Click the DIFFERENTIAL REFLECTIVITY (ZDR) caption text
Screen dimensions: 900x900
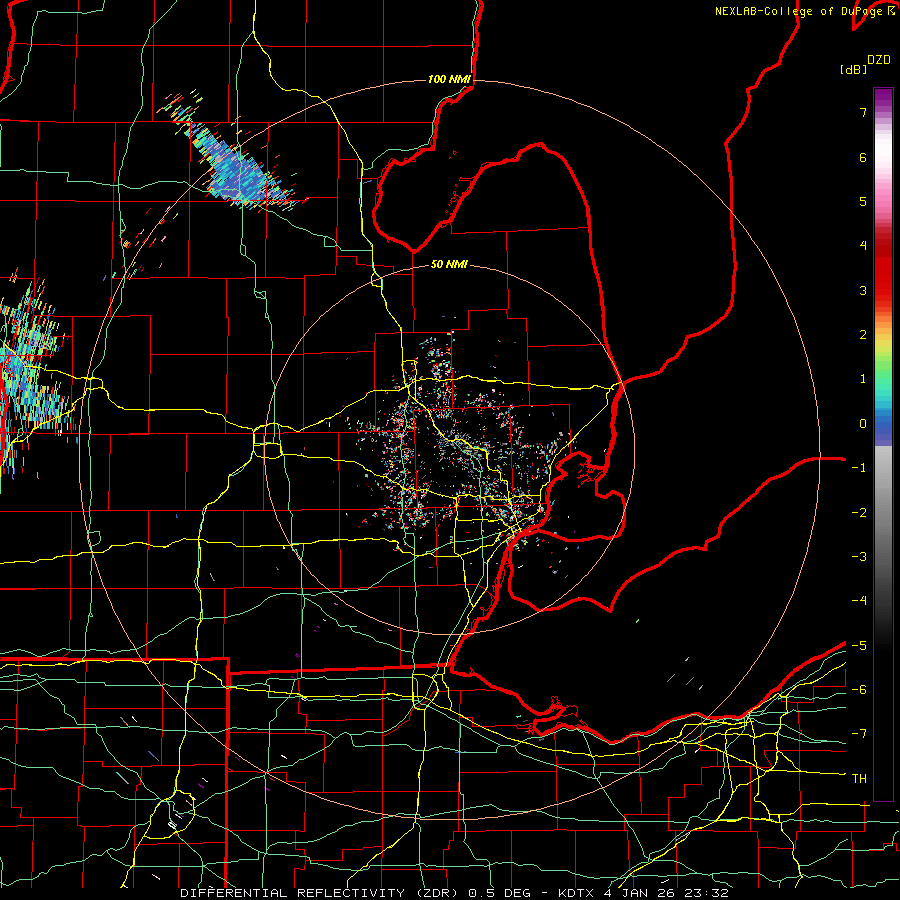click(x=320, y=893)
